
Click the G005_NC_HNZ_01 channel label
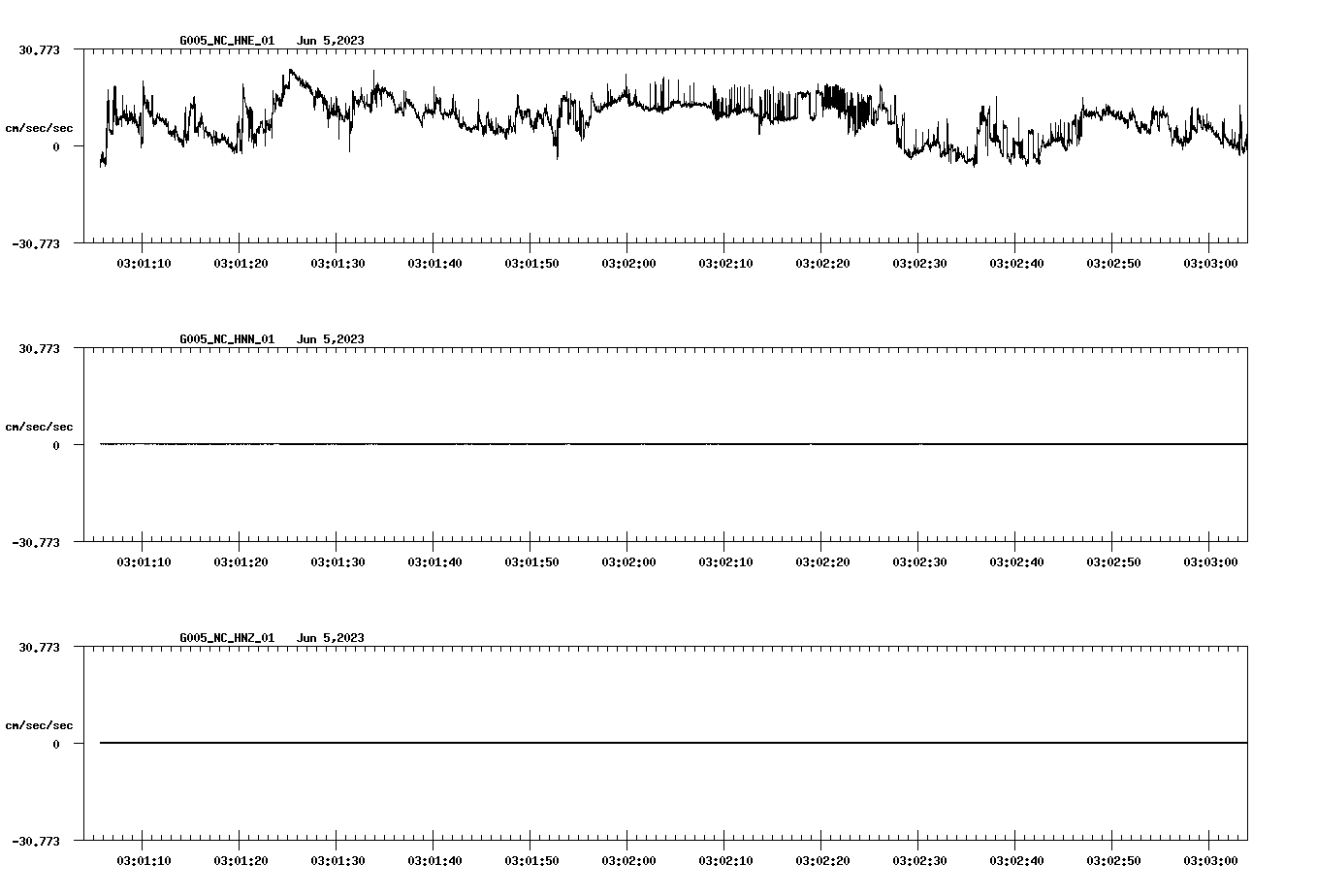click(225, 637)
